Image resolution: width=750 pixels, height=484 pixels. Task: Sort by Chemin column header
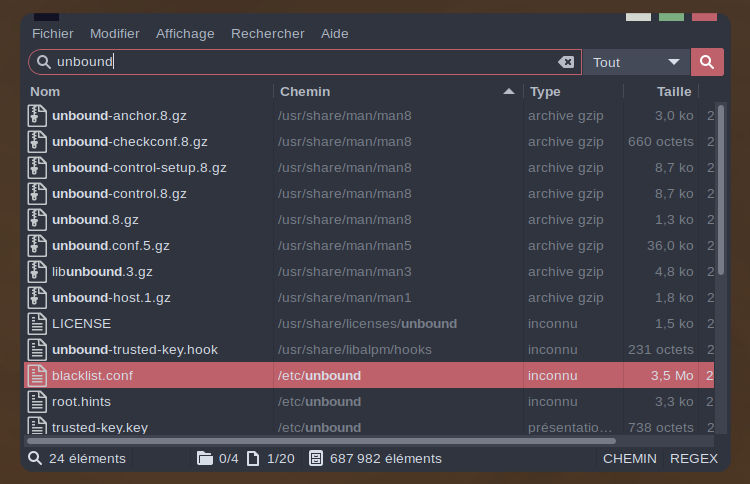pyautogui.click(x=398, y=92)
